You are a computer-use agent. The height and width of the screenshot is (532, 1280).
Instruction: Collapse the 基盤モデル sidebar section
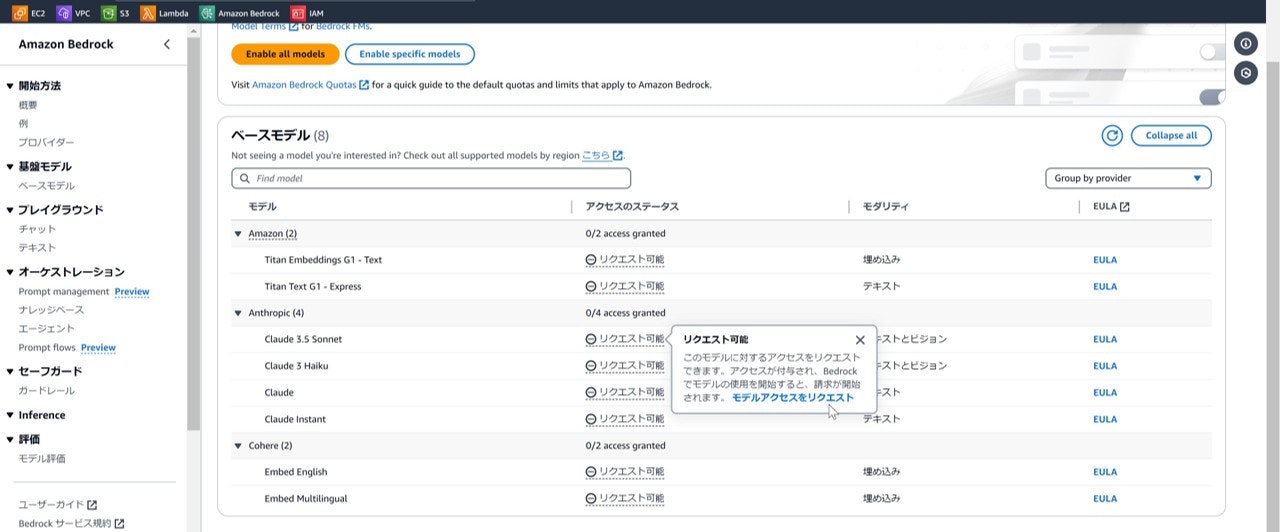(x=10, y=167)
